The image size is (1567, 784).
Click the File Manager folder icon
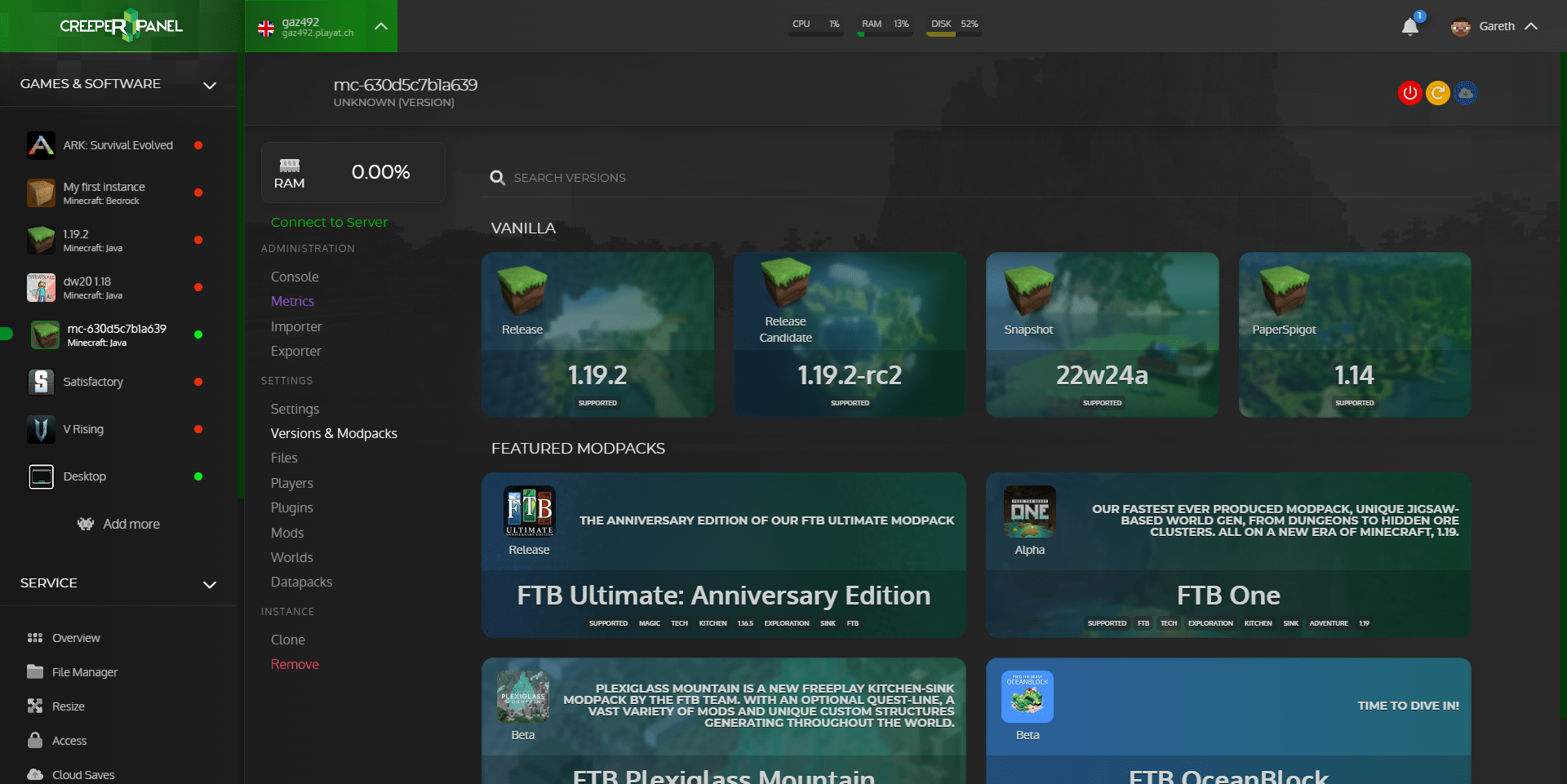coord(35,671)
